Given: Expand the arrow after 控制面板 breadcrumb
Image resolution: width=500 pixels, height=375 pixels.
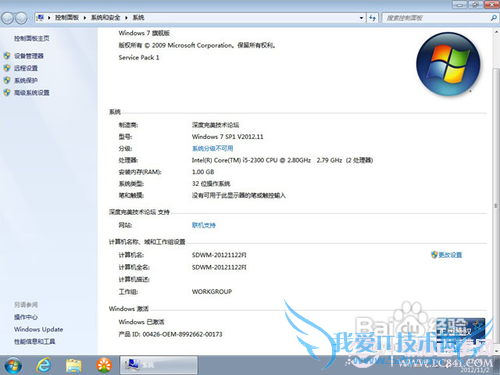Looking at the screenshot, I should click(85, 18).
